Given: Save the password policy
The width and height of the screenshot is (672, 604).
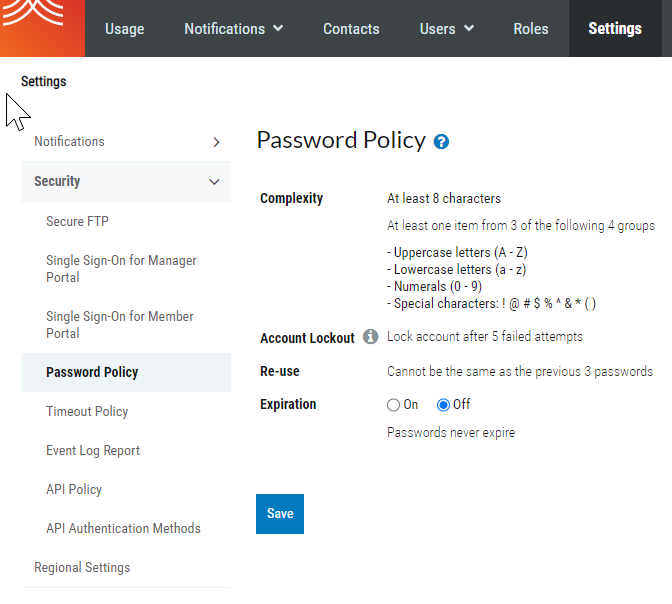Looking at the screenshot, I should 280,514.
